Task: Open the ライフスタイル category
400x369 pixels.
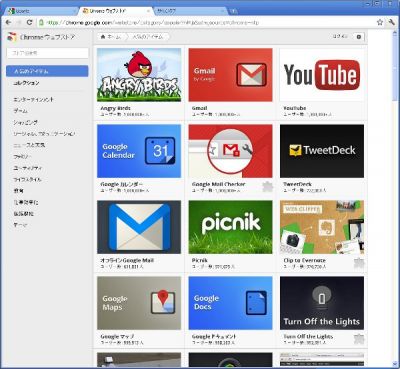Action: (x=27, y=179)
